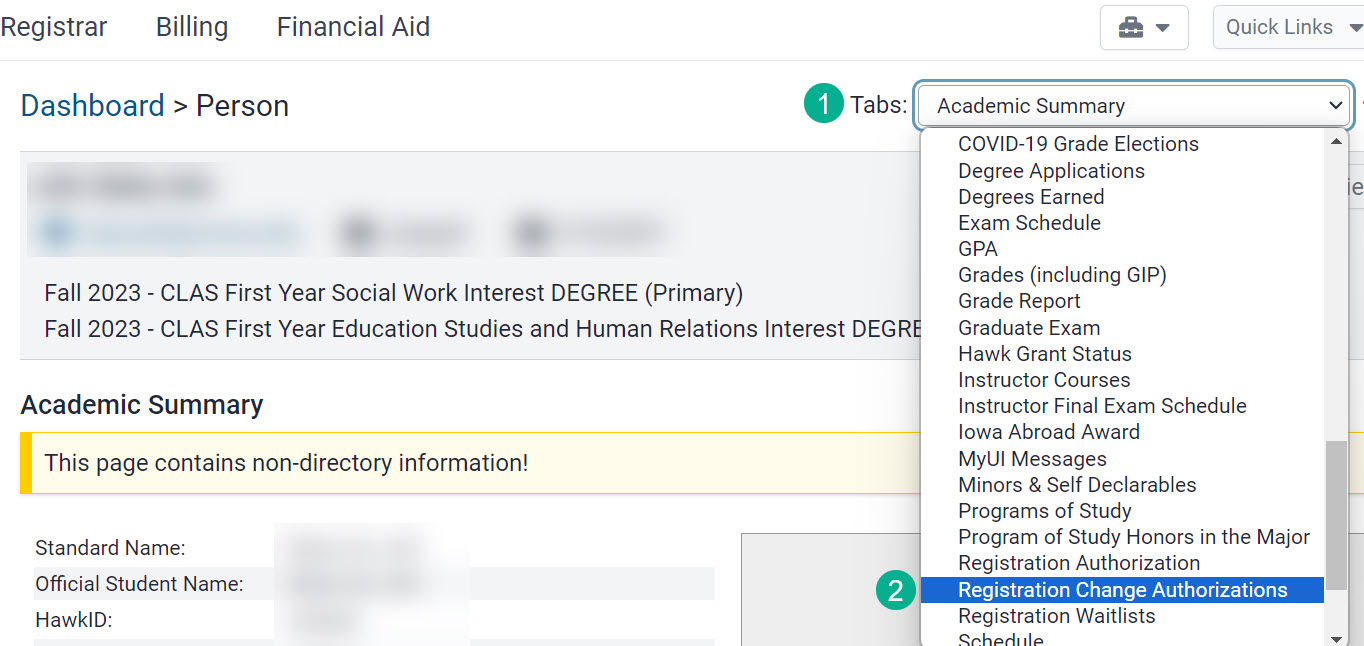Switch to the Billing section

click(191, 27)
